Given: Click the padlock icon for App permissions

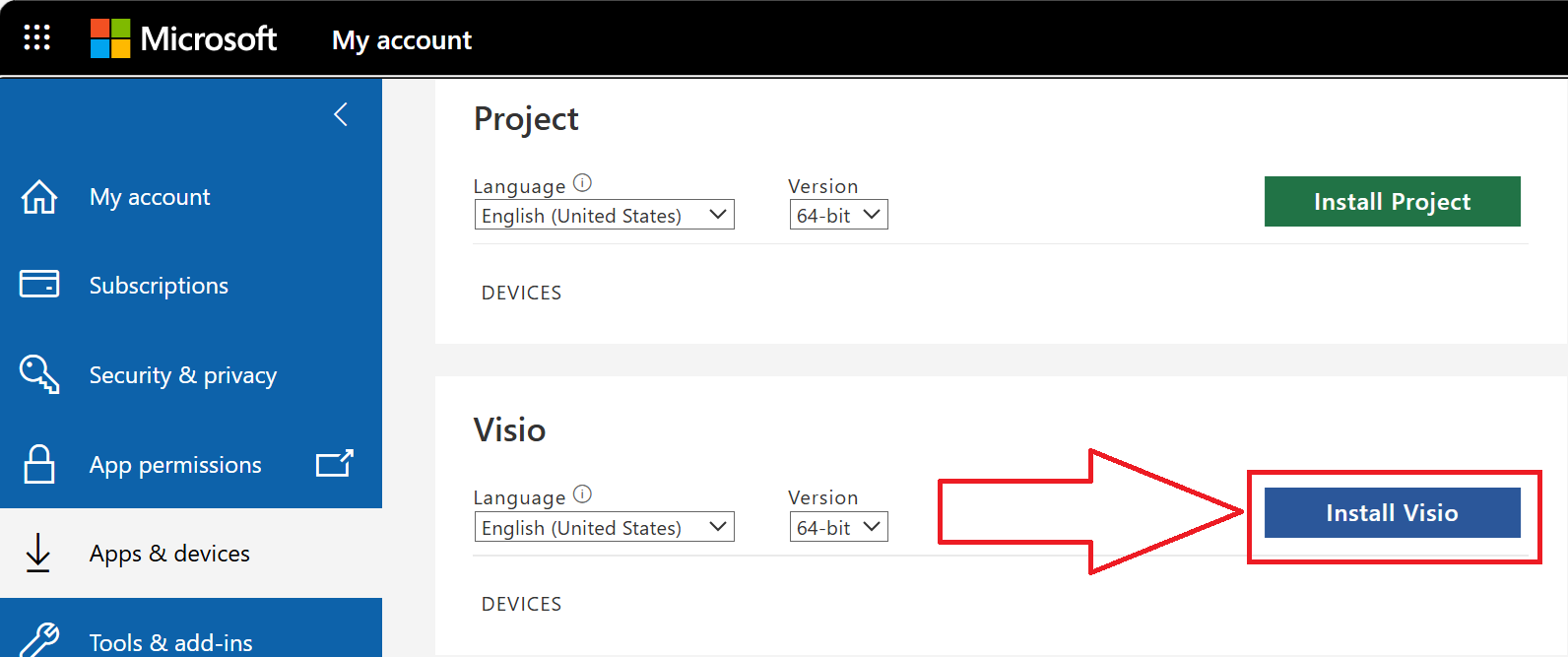Looking at the screenshot, I should 39,464.
